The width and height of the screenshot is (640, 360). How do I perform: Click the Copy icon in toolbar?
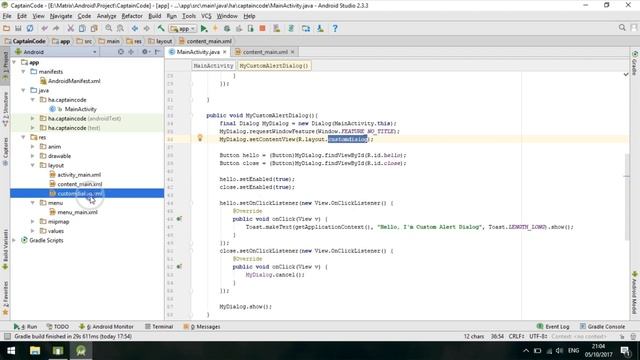click(82, 29)
